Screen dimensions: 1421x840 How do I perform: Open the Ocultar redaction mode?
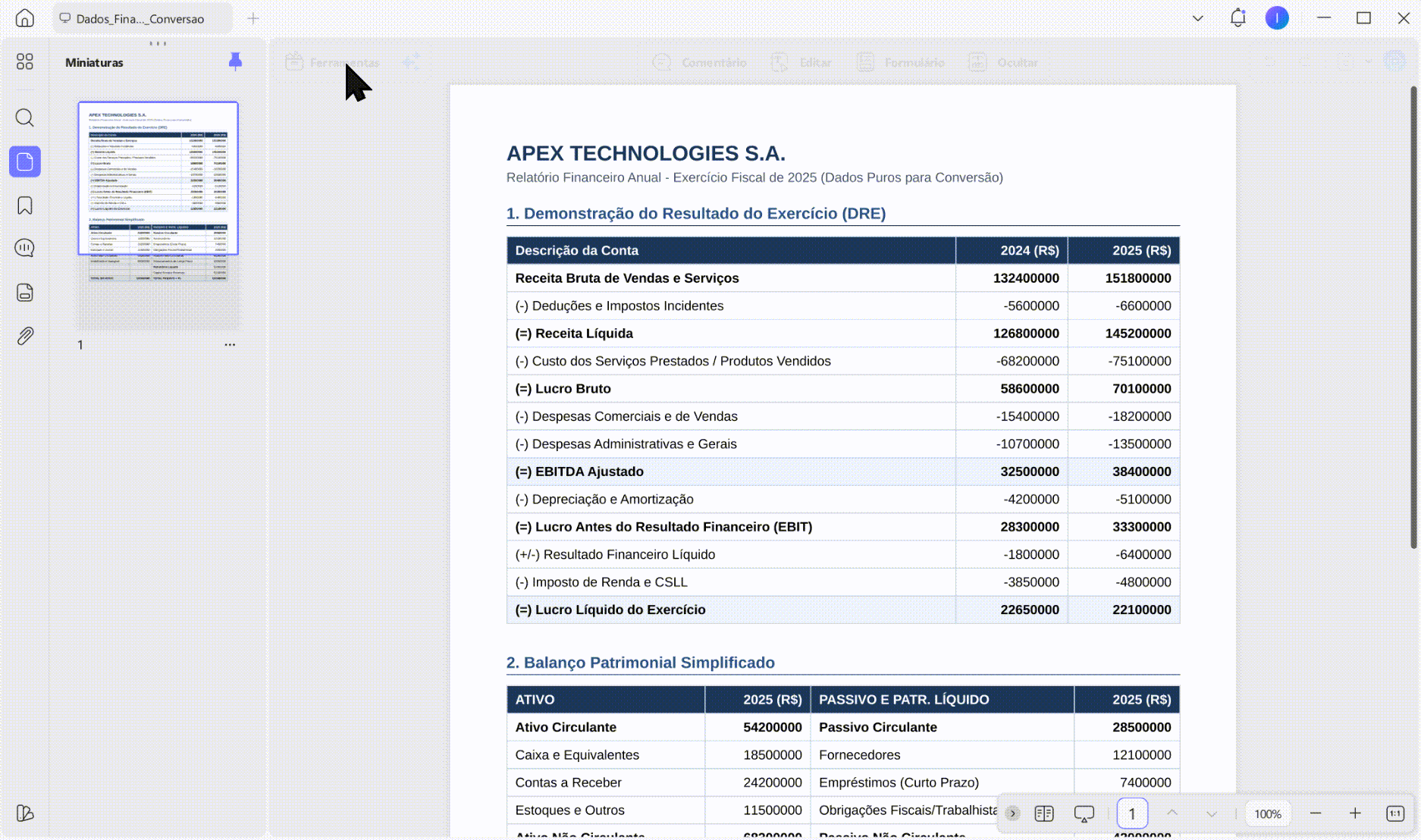point(1003,62)
